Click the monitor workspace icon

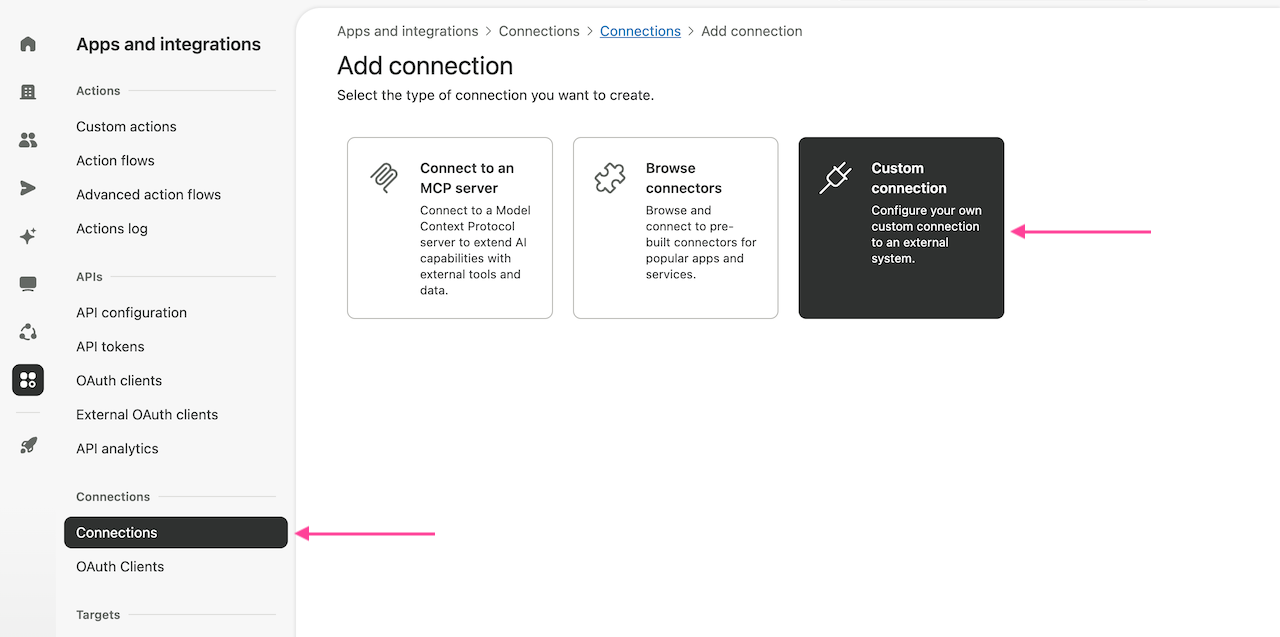(x=28, y=284)
